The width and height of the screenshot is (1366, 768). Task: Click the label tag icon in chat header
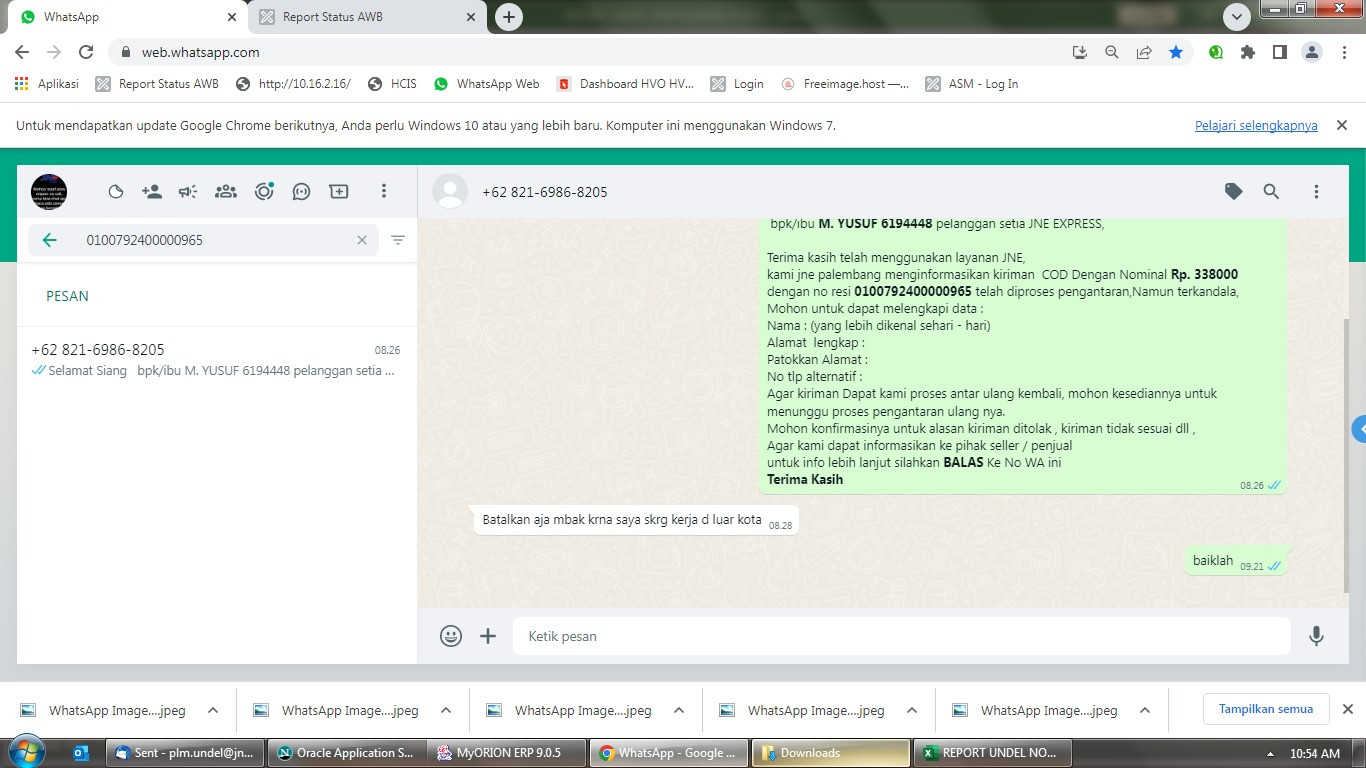click(1234, 191)
